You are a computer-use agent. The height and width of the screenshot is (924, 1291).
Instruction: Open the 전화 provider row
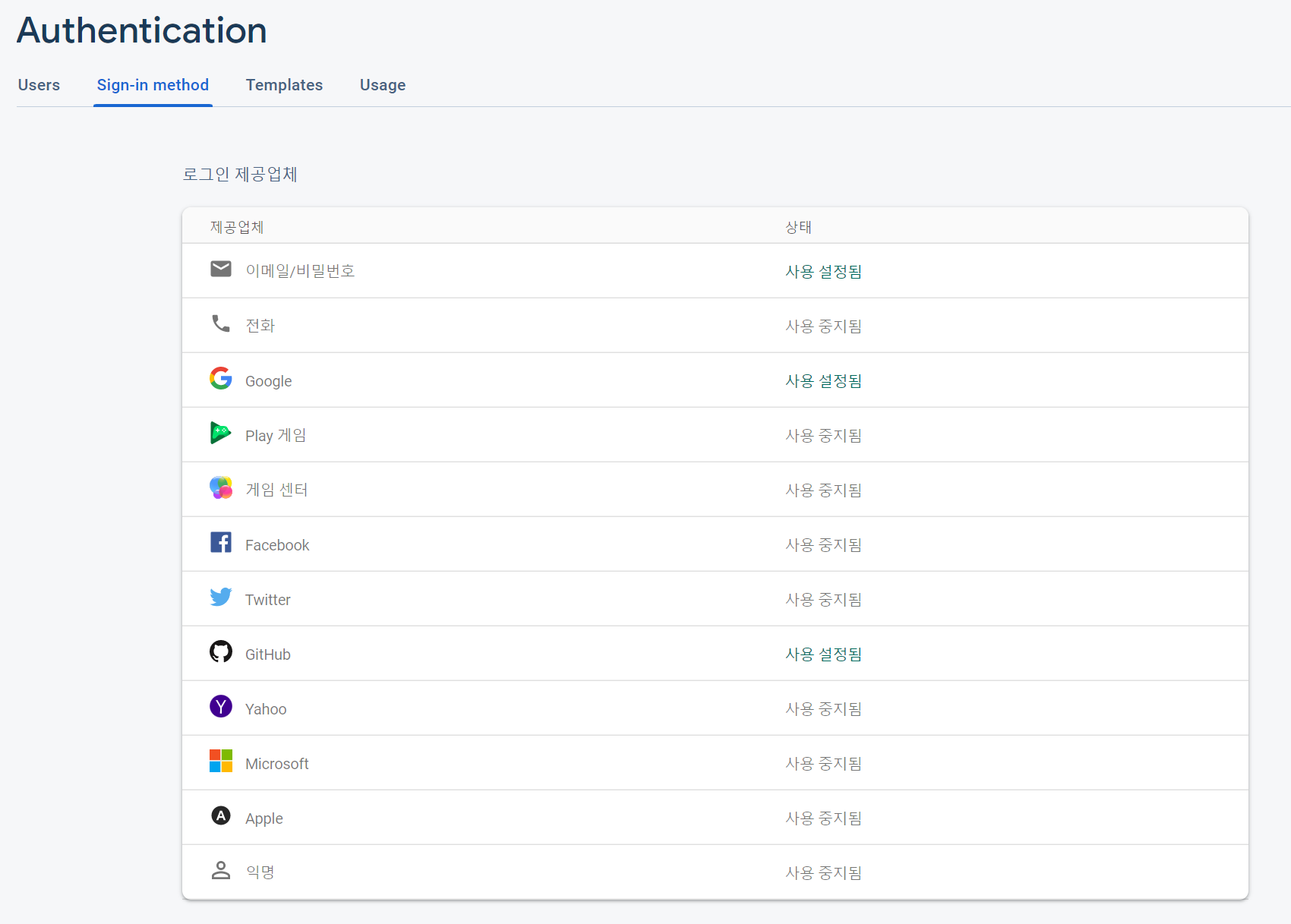tap(715, 326)
